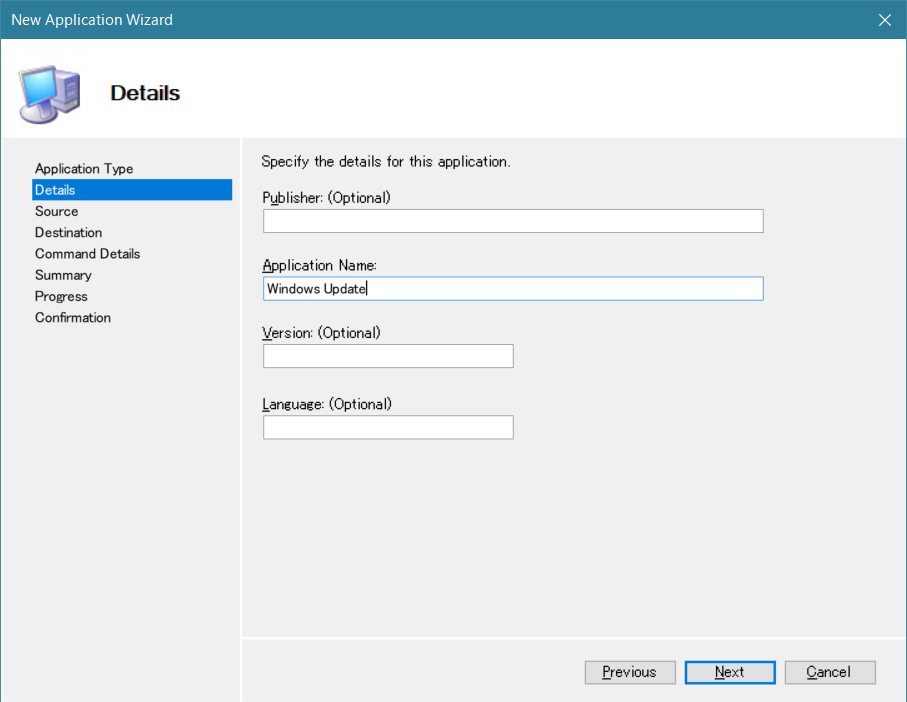Click the 'Language: (Optional)' label
The image size is (907, 702).
click(x=327, y=404)
